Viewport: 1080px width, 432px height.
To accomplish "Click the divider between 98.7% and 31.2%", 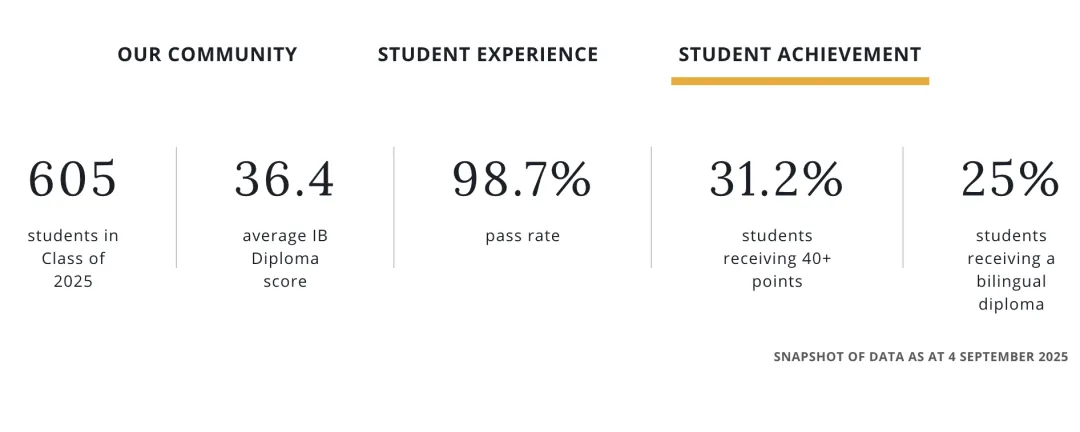I will [651, 207].
